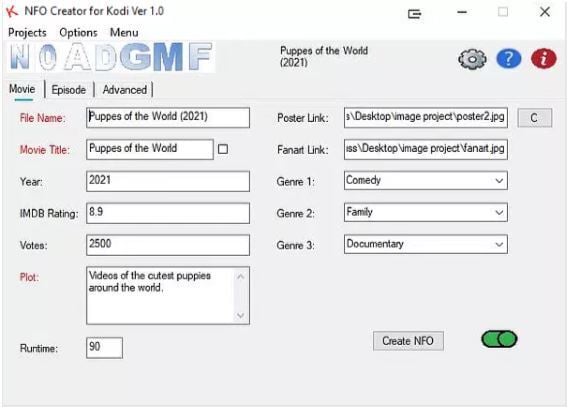The height and width of the screenshot is (409, 568).
Task: Toggle the green switch near Create NFO
Action: click(x=499, y=339)
